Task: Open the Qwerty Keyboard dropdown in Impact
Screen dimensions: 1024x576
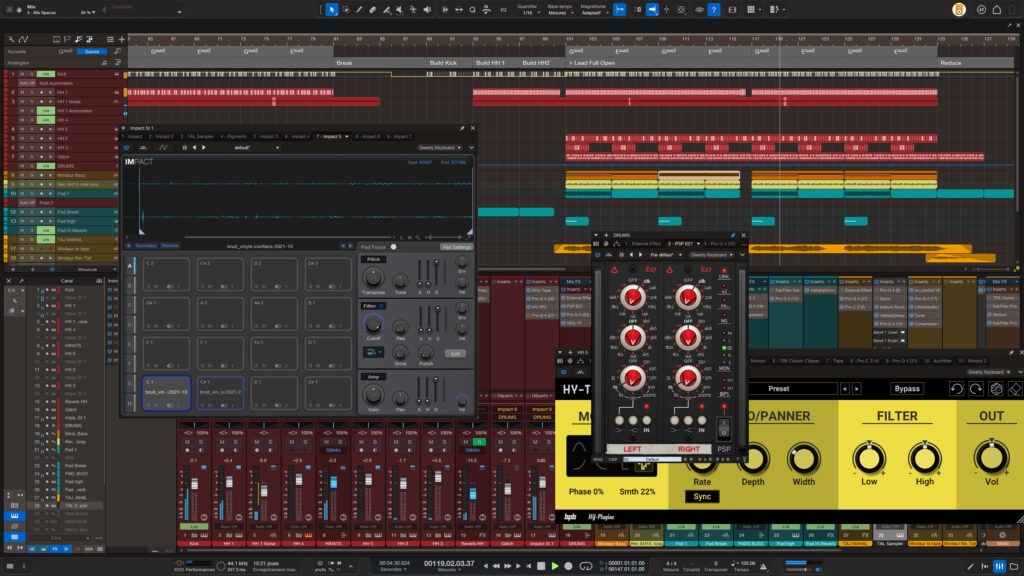Action: coord(438,147)
